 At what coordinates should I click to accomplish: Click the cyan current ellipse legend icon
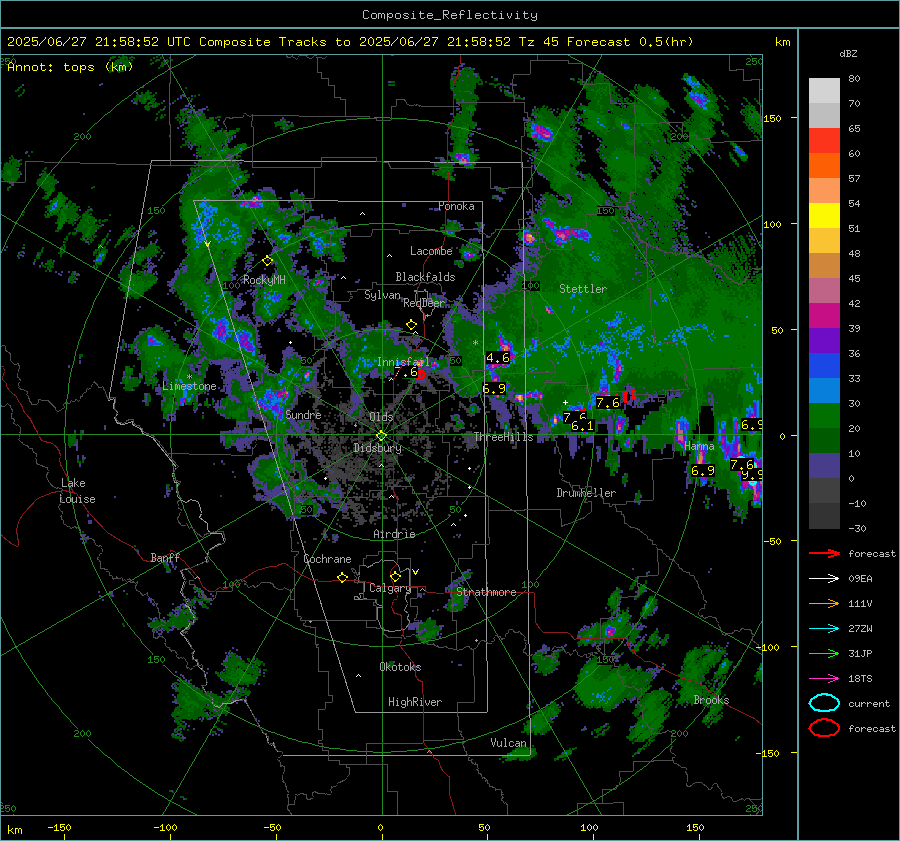[824, 703]
